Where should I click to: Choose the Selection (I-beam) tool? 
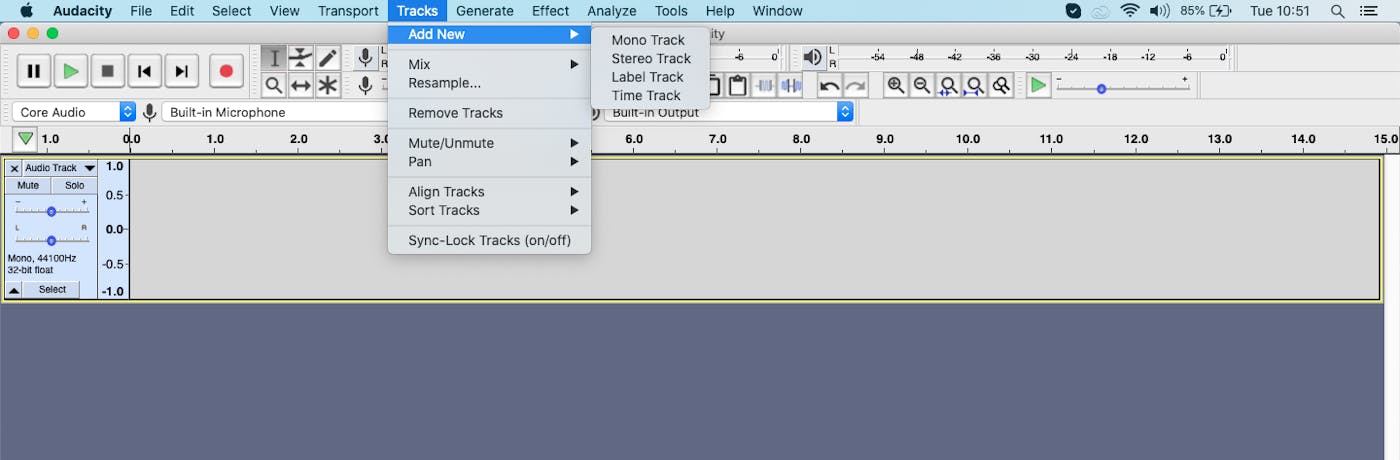coord(274,58)
